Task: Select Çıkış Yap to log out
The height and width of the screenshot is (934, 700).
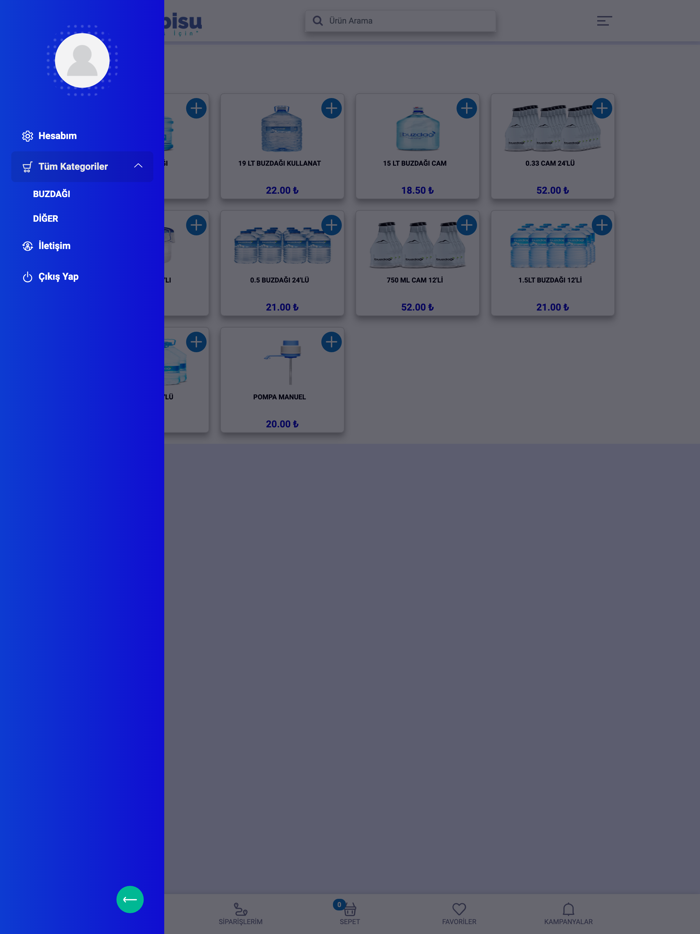Action: click(58, 276)
